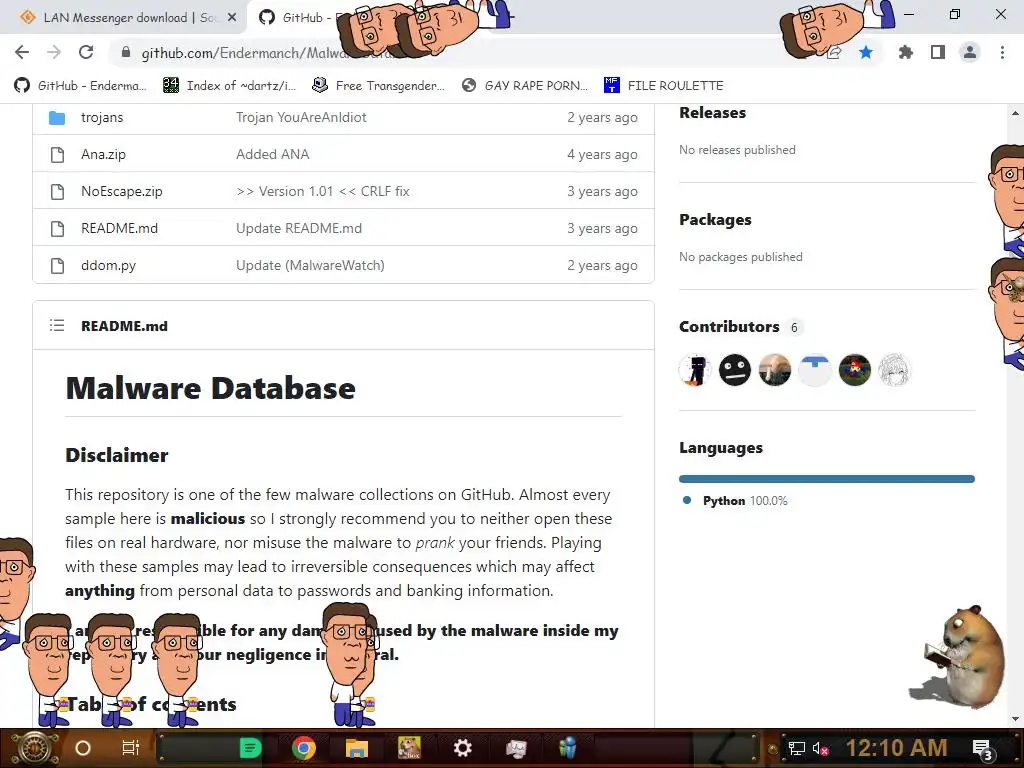Minimize the Chrome window
The image size is (1024, 768).
point(909,14)
